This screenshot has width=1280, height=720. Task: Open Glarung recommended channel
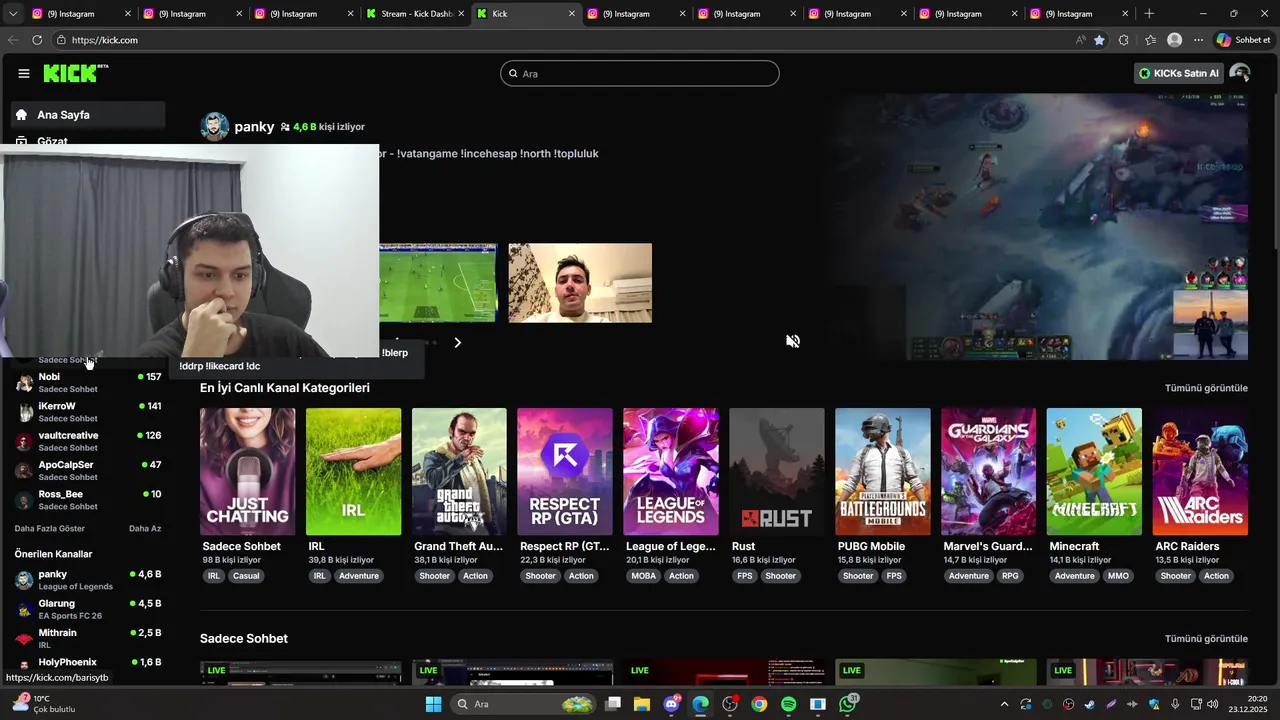(x=88, y=609)
